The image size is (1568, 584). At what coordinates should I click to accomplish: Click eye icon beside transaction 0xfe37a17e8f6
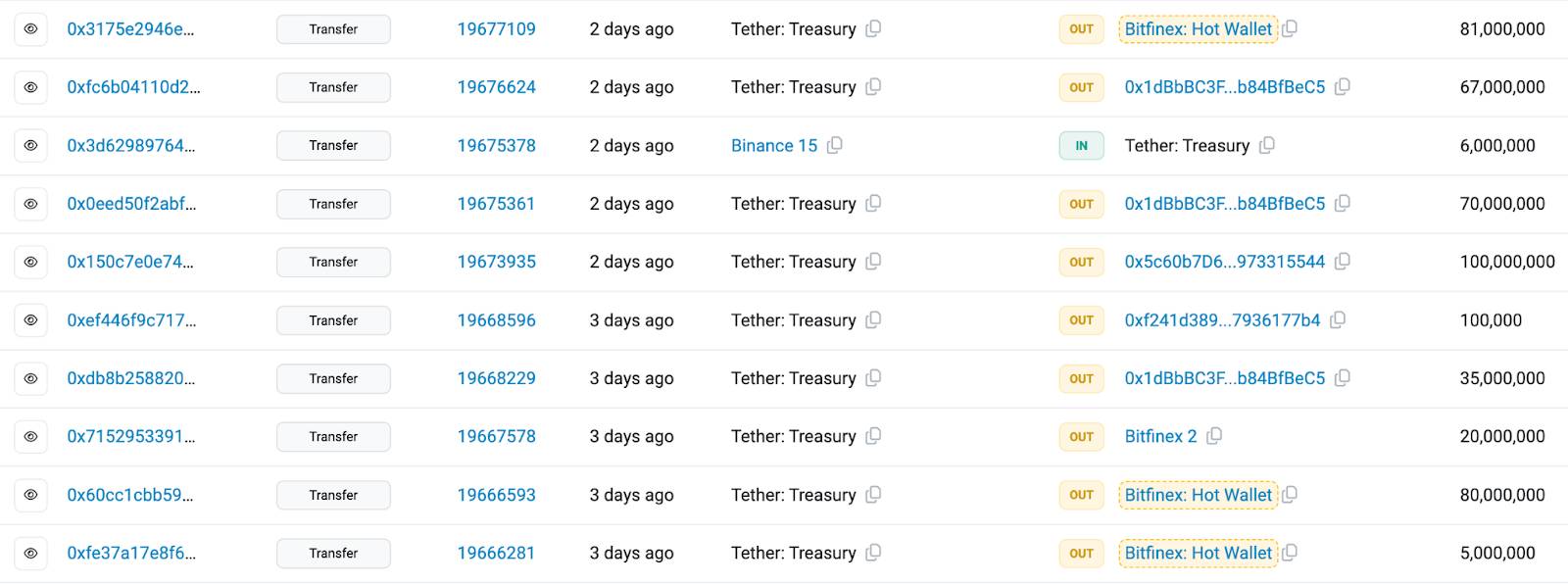click(30, 553)
